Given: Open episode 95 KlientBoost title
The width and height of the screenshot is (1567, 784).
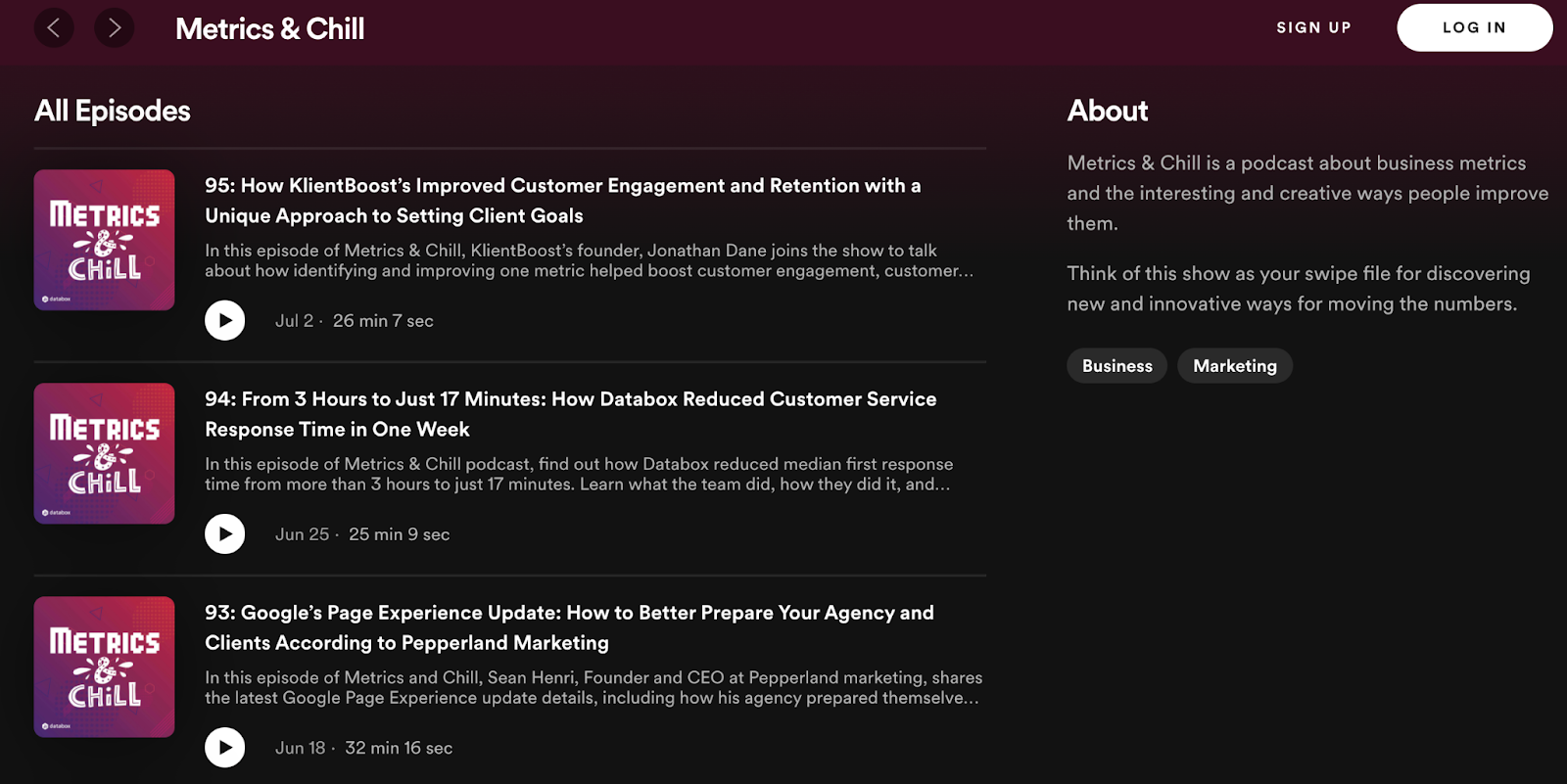Looking at the screenshot, I should (x=563, y=201).
